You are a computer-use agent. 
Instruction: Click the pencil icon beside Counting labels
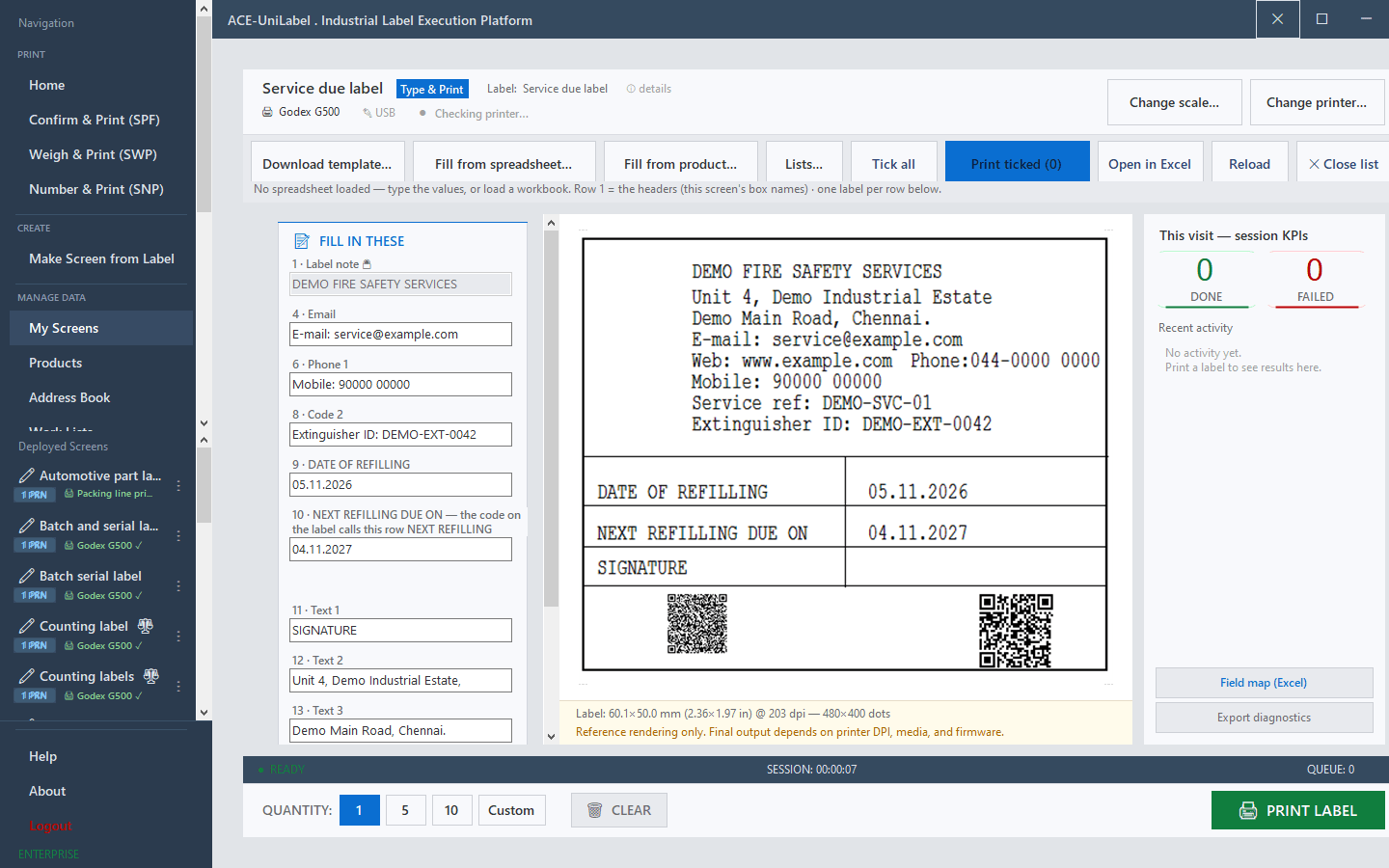click(27, 676)
